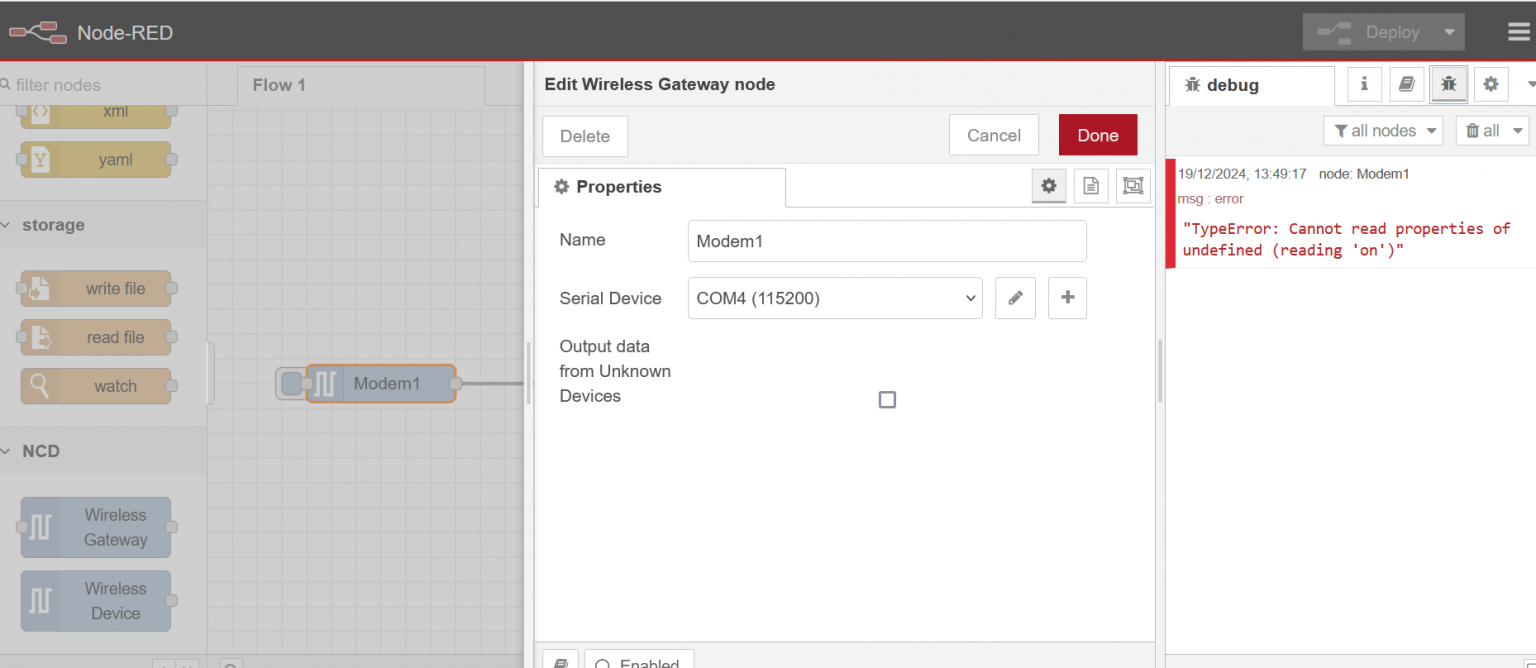The width and height of the screenshot is (1536, 668).
Task: Click the info sidebar icon
Action: (1363, 84)
